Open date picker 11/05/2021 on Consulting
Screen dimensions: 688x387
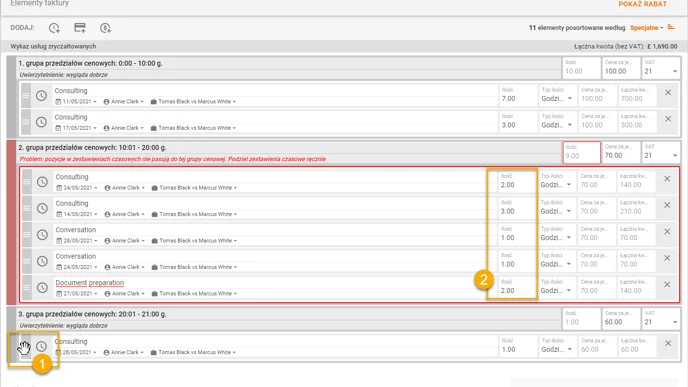(76, 101)
